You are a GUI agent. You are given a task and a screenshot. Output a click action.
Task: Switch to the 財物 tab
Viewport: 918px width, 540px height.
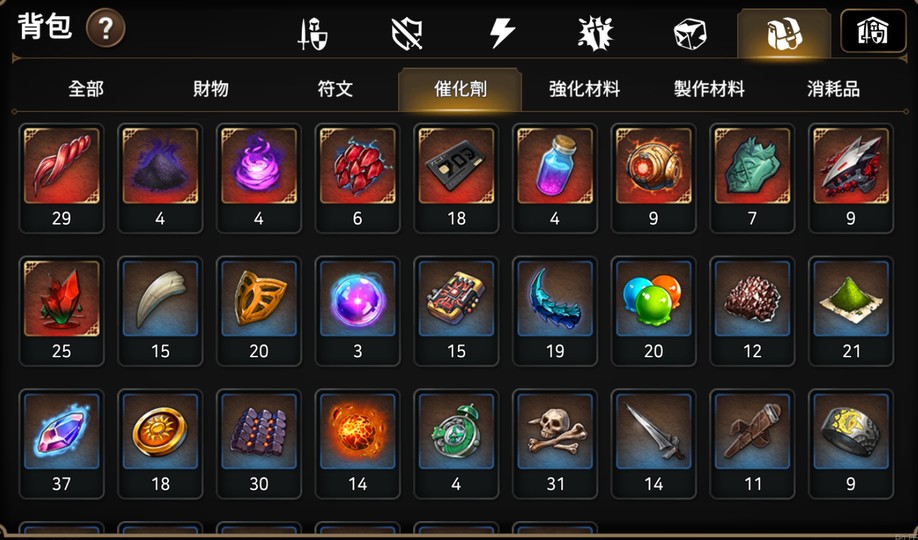tap(211, 89)
